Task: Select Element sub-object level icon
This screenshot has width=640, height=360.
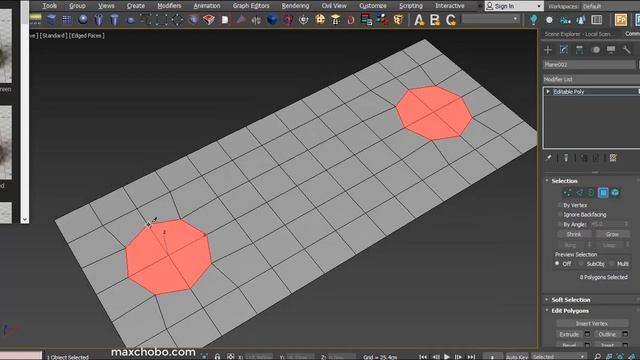Action: click(x=615, y=193)
